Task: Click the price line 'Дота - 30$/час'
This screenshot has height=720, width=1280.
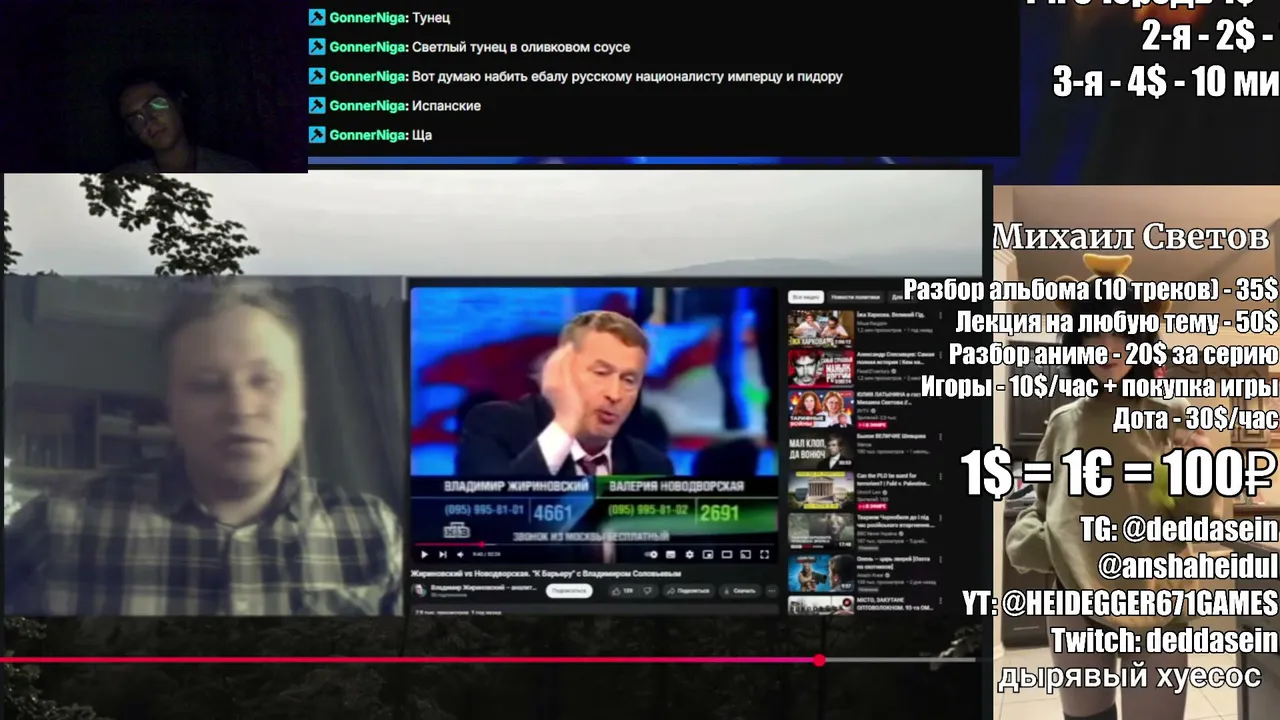Action: point(1196,418)
